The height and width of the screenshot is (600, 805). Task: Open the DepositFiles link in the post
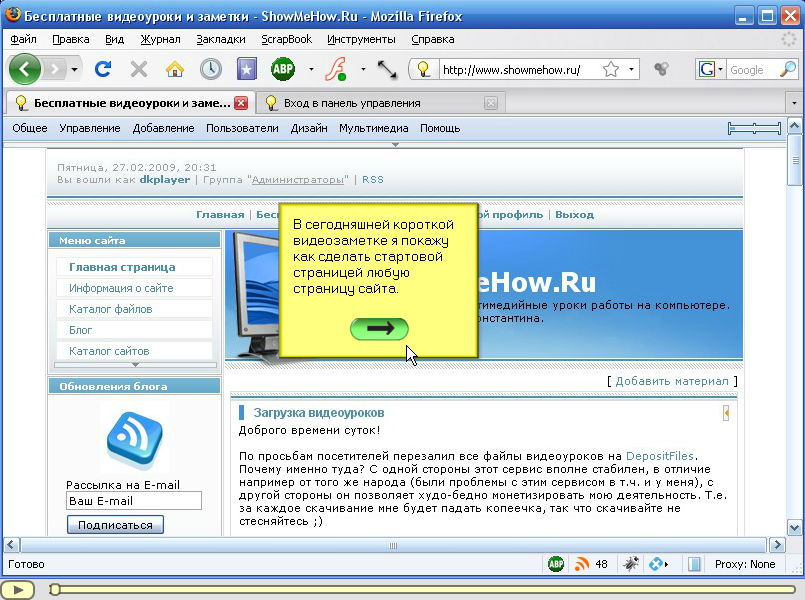660,456
